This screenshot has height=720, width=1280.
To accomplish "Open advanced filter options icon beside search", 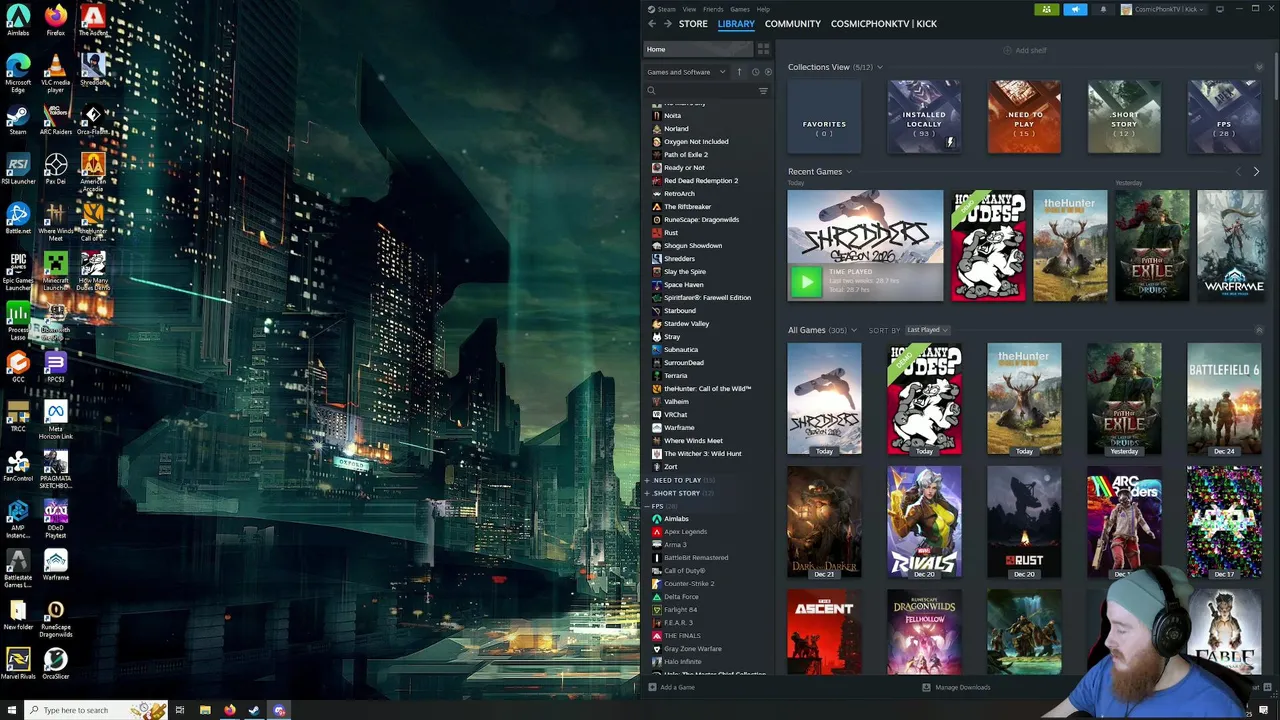I will point(763,91).
